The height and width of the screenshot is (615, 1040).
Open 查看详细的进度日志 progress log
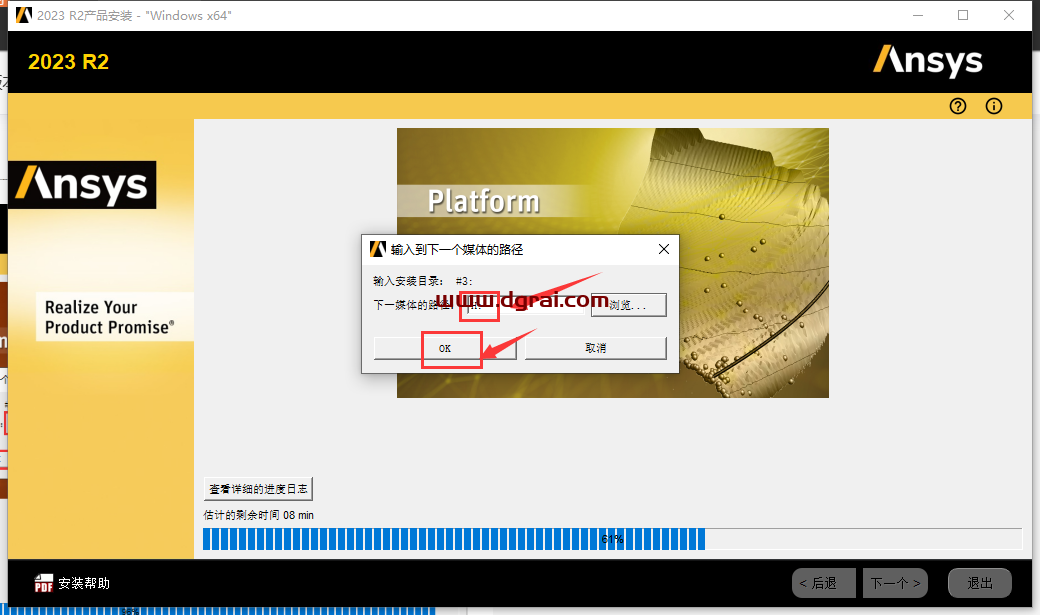[x=258, y=489]
